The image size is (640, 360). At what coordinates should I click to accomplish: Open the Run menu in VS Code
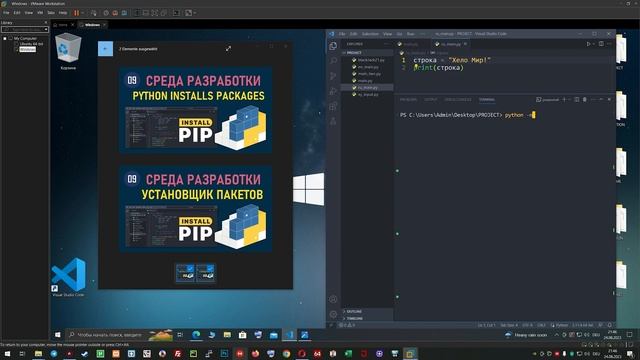(410, 34)
